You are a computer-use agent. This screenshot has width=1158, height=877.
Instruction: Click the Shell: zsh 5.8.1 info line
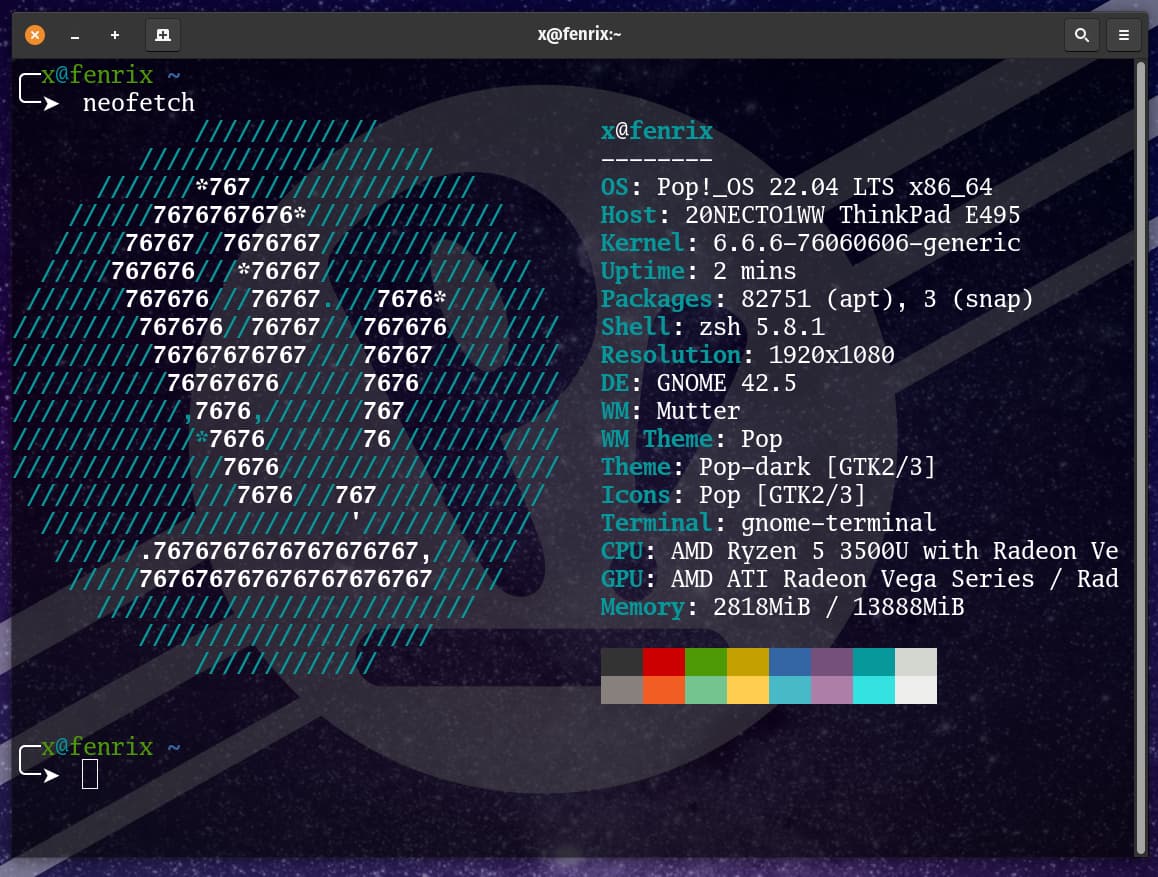tap(700, 326)
